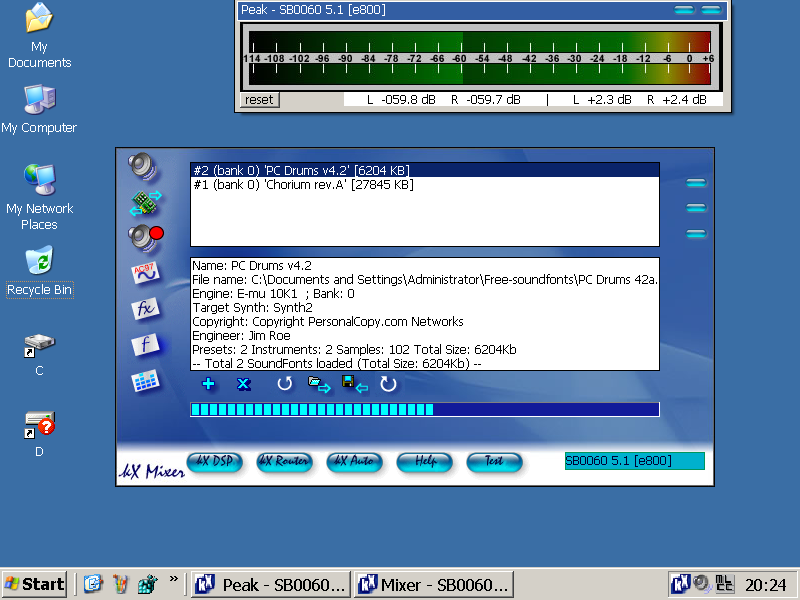Click the 'Name: PC Drums v4.2' info line
The height and width of the screenshot is (600, 800).
click(252, 265)
